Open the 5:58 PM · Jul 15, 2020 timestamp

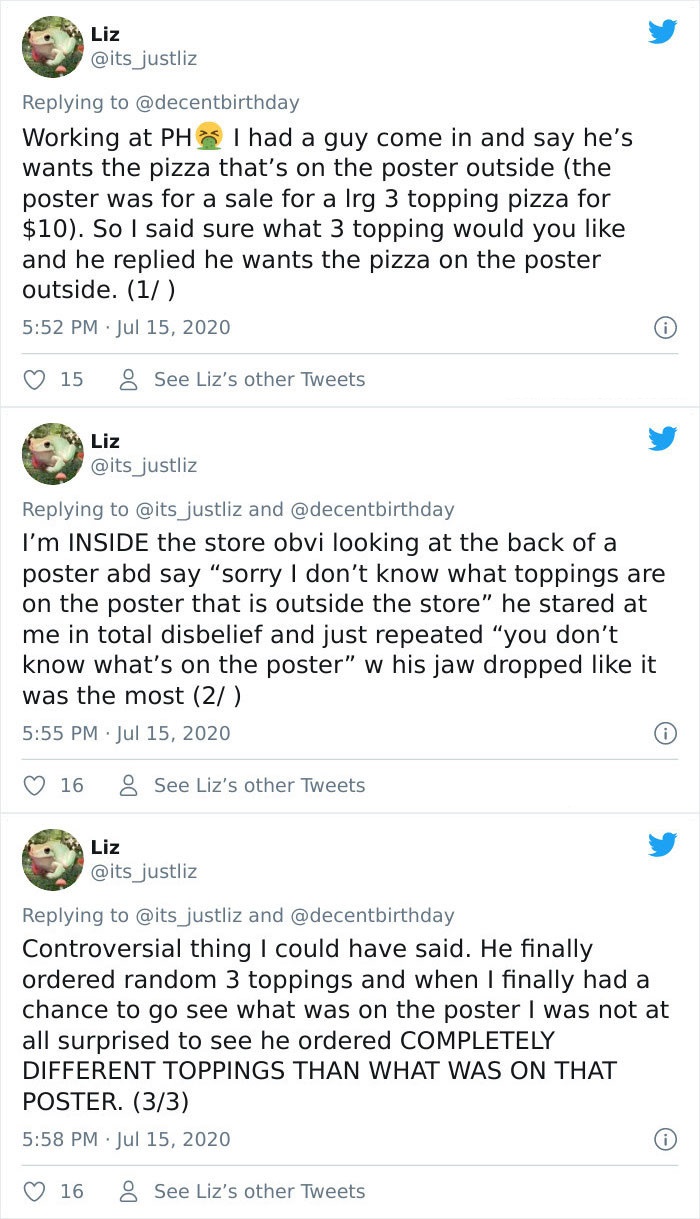tap(126, 1139)
